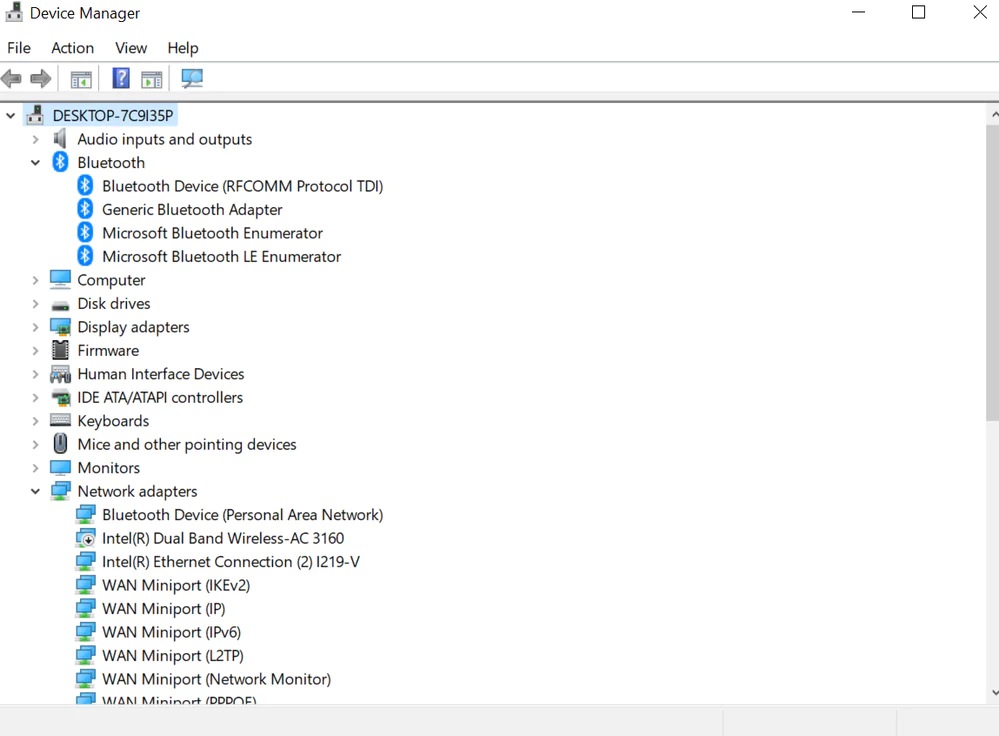
Task: Open the View menu
Action: (131, 48)
